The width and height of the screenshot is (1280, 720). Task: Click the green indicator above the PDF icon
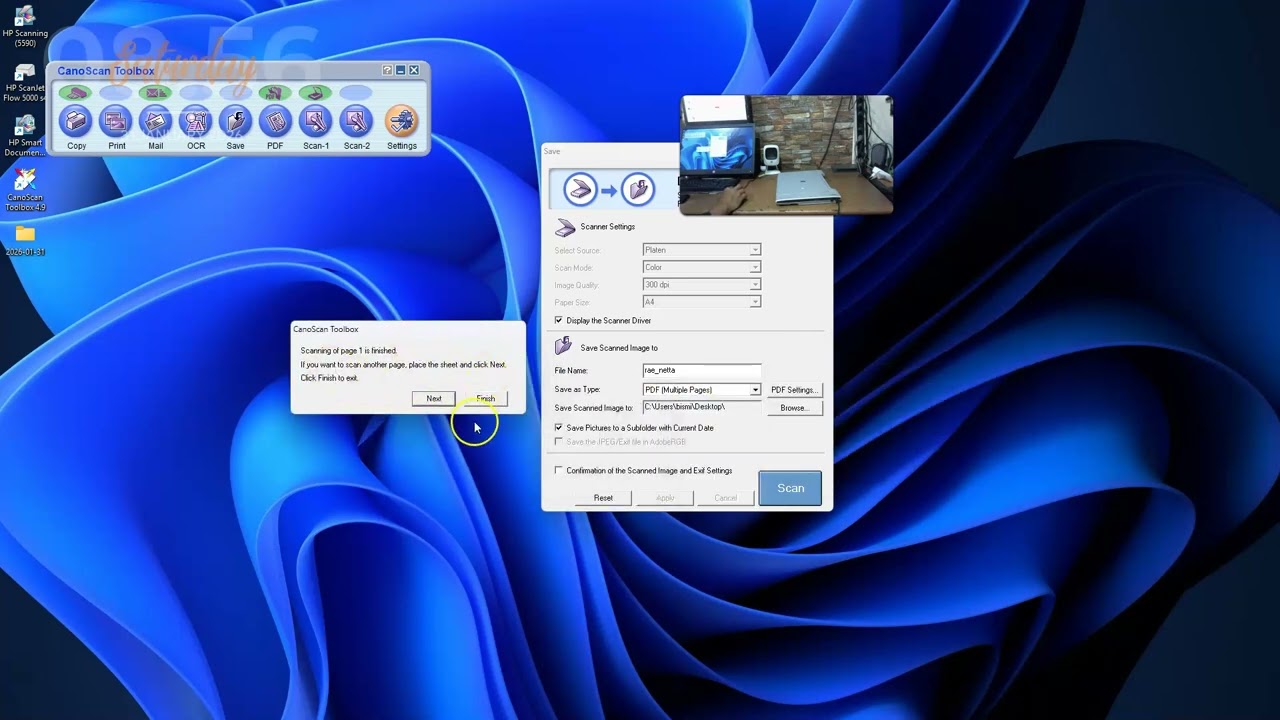click(275, 93)
